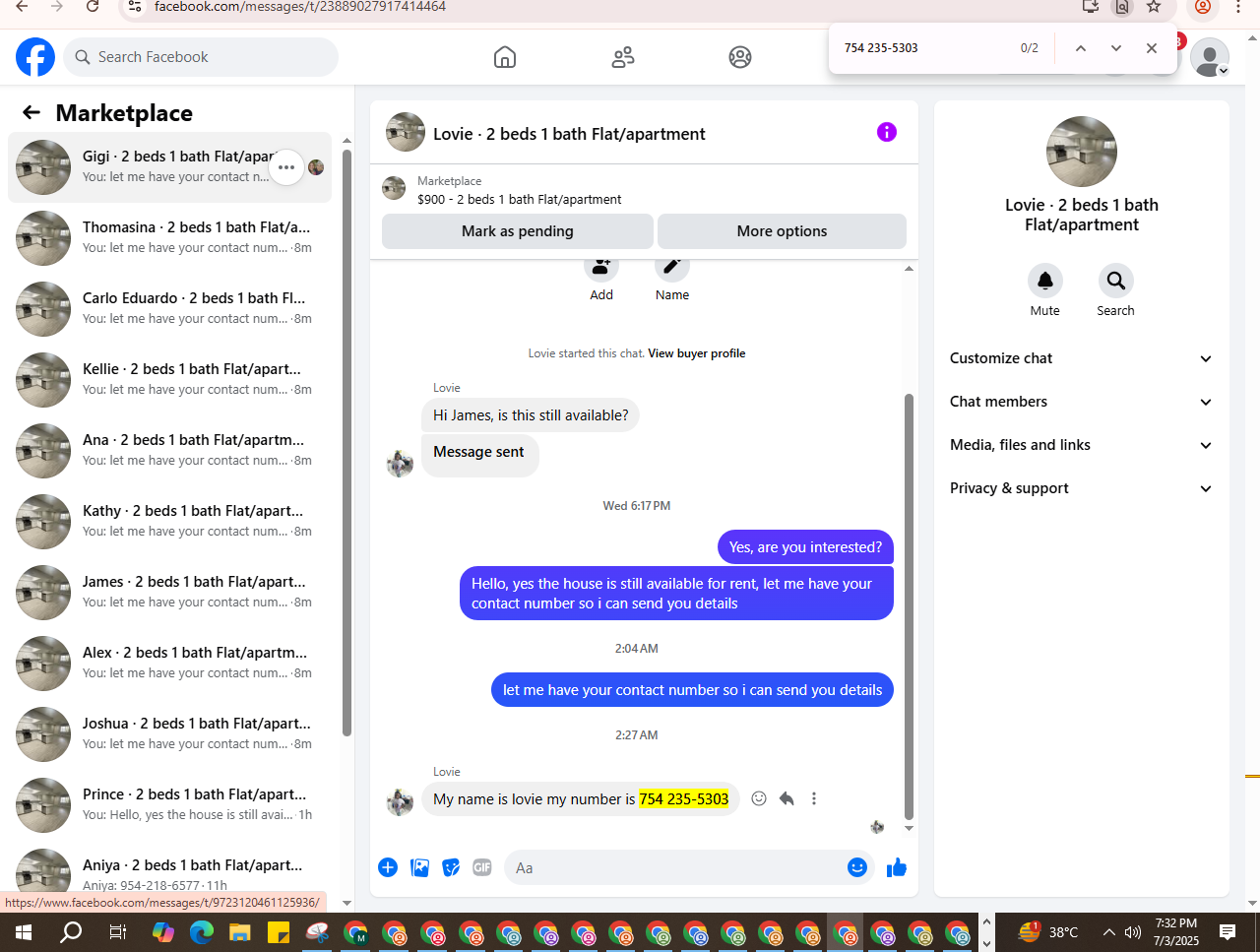The image size is (1260, 952).
Task: Go to previous find result
Action: [1081, 48]
